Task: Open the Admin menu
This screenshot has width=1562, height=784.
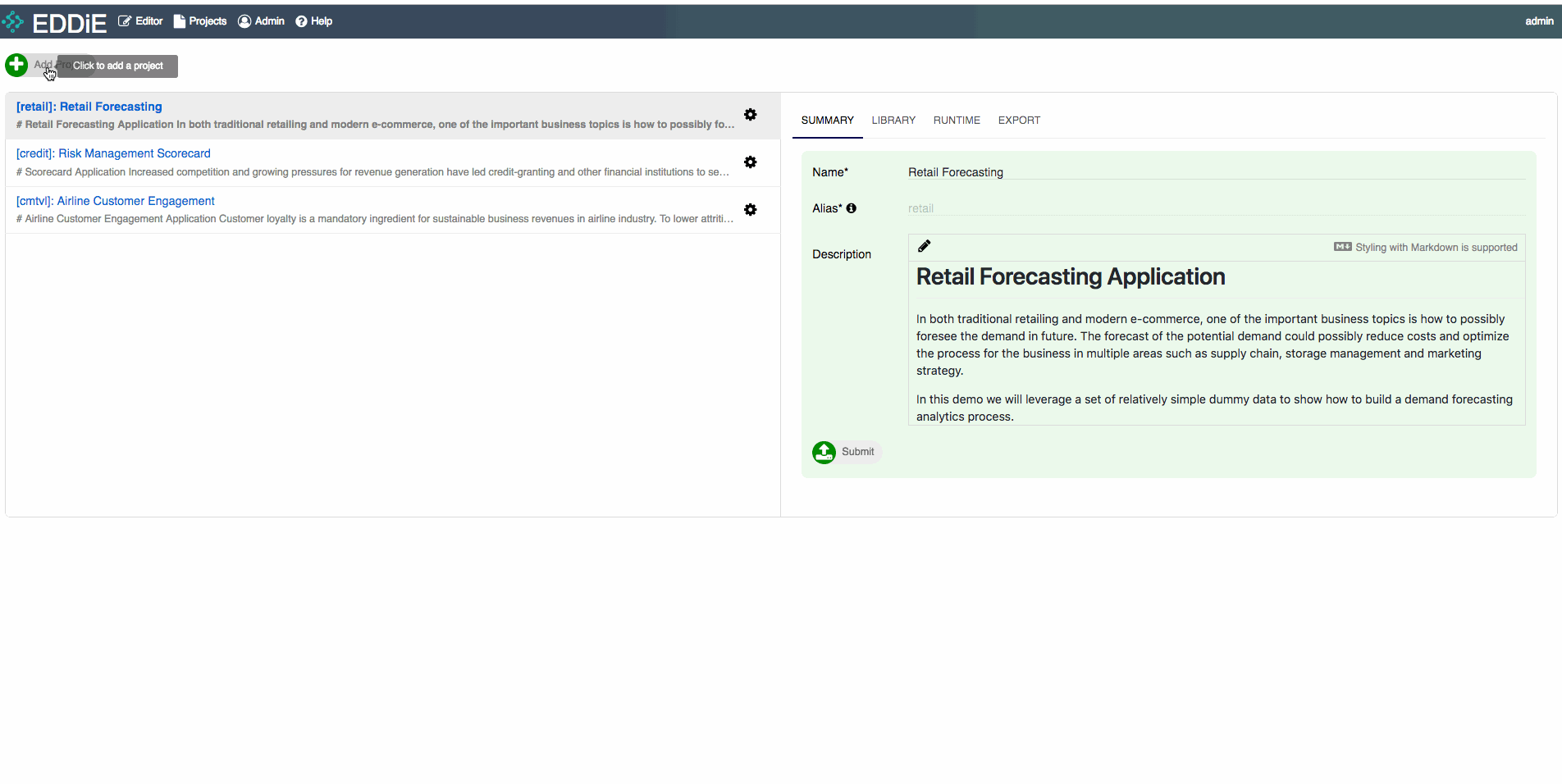Action: [x=261, y=21]
